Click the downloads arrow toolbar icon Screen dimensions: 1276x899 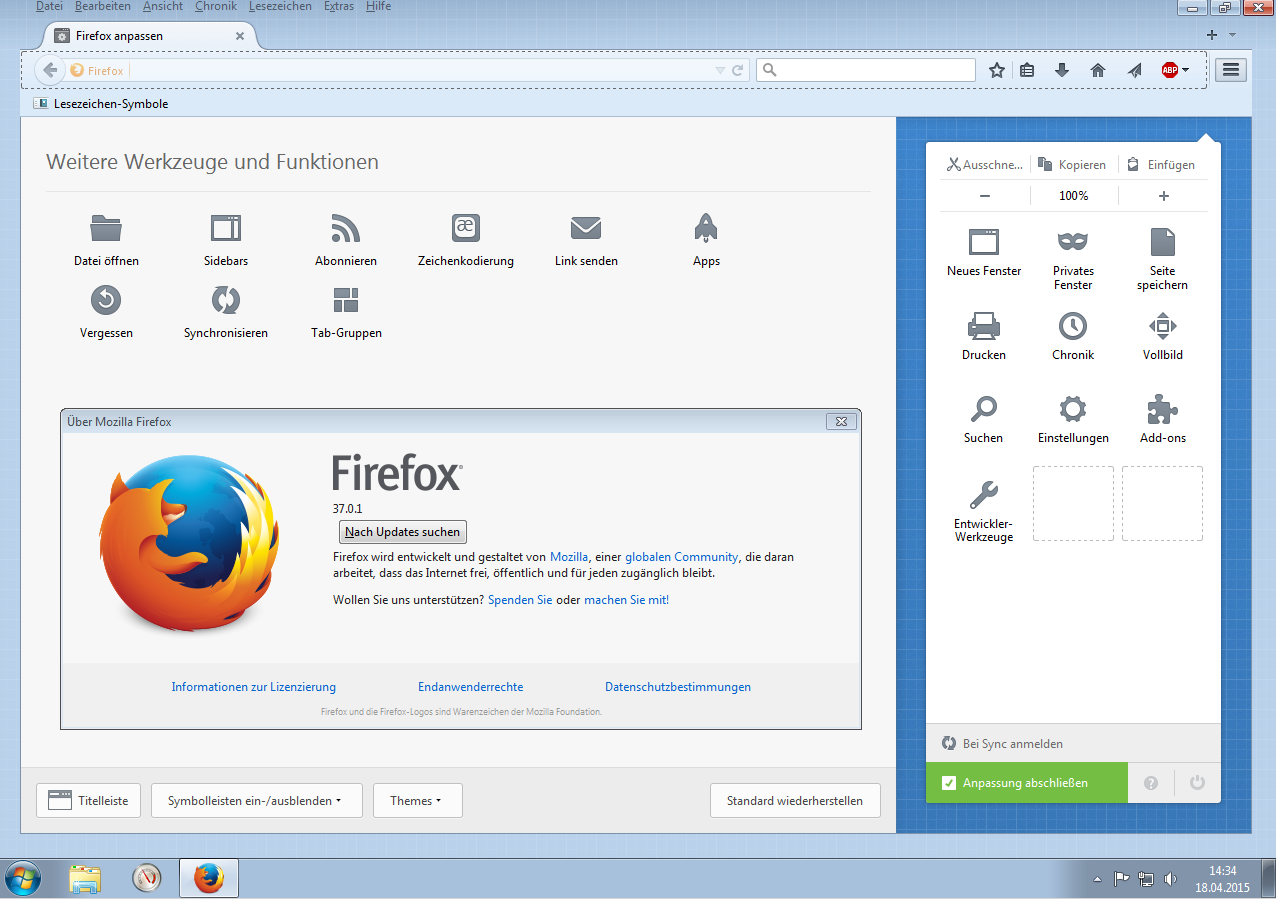1062,70
